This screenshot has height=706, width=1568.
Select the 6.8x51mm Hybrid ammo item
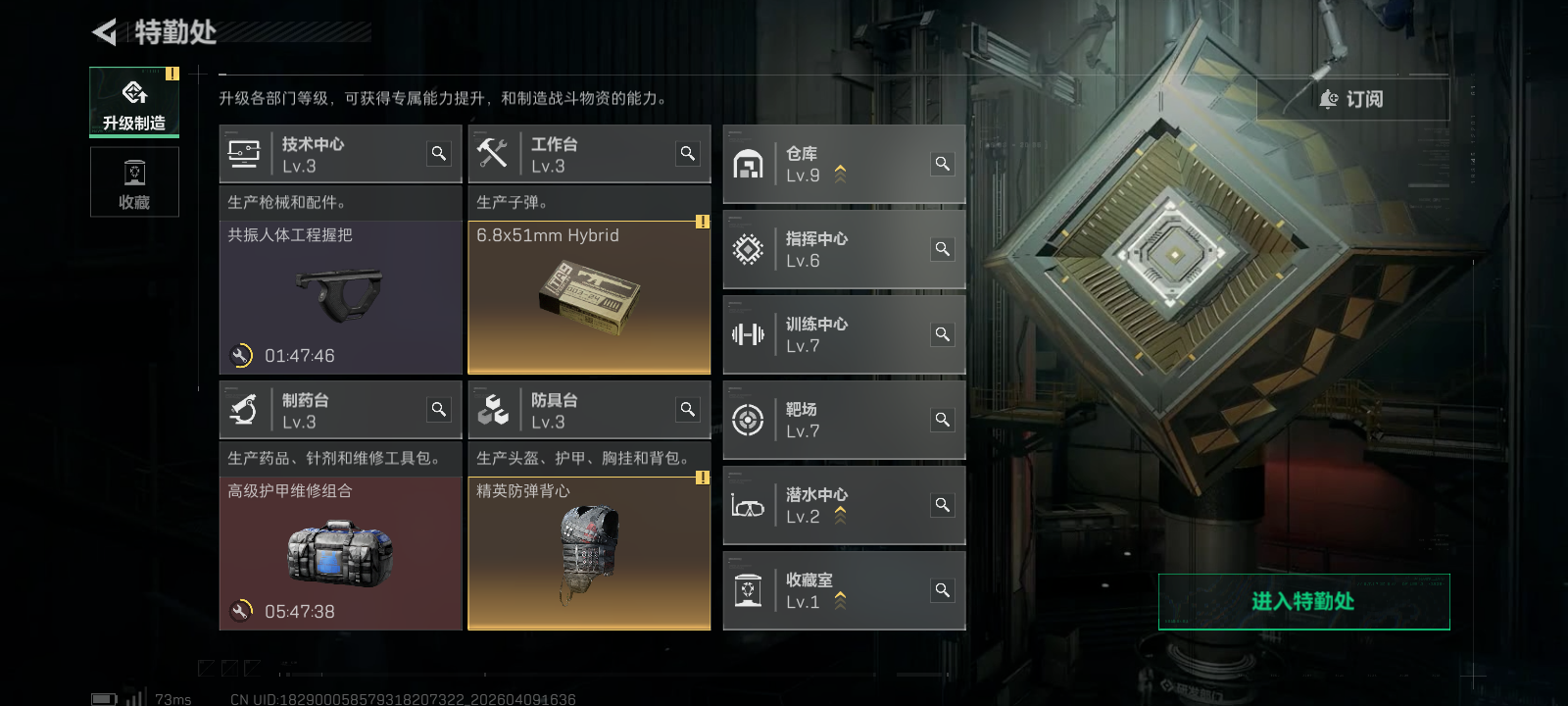pyautogui.click(x=589, y=297)
